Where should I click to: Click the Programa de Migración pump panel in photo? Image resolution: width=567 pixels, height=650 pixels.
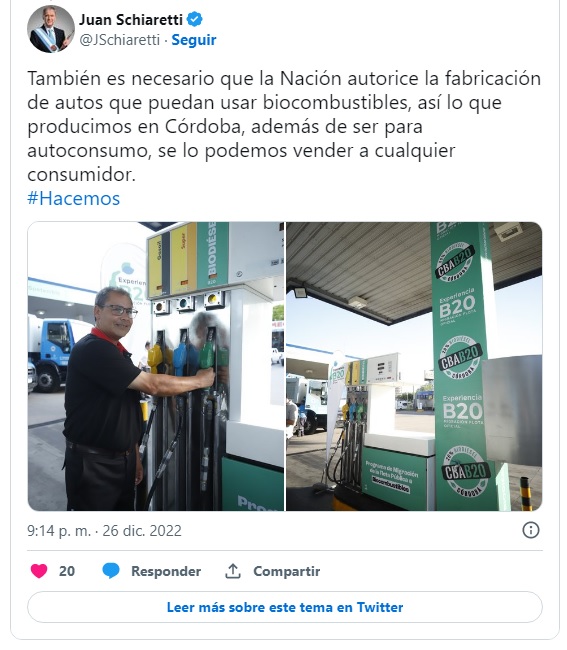click(x=393, y=477)
